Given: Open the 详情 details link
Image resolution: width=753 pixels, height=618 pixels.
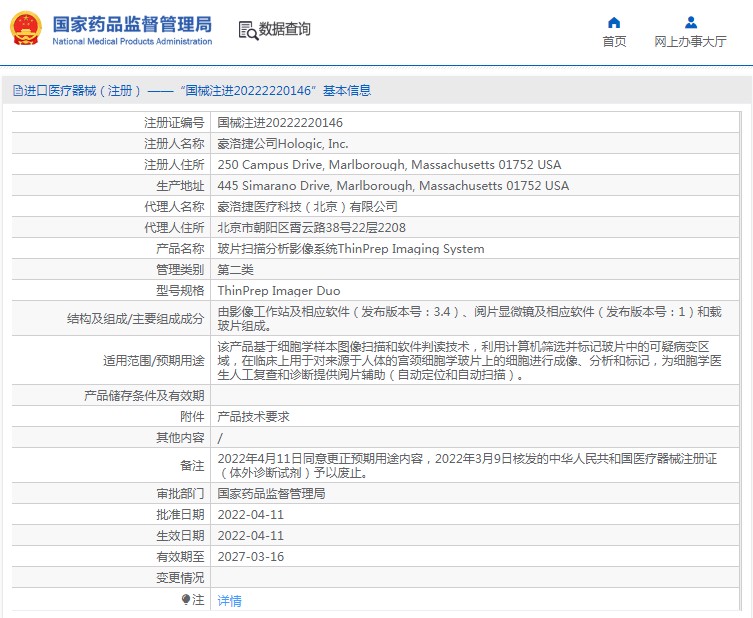Looking at the screenshot, I should click(x=230, y=600).
